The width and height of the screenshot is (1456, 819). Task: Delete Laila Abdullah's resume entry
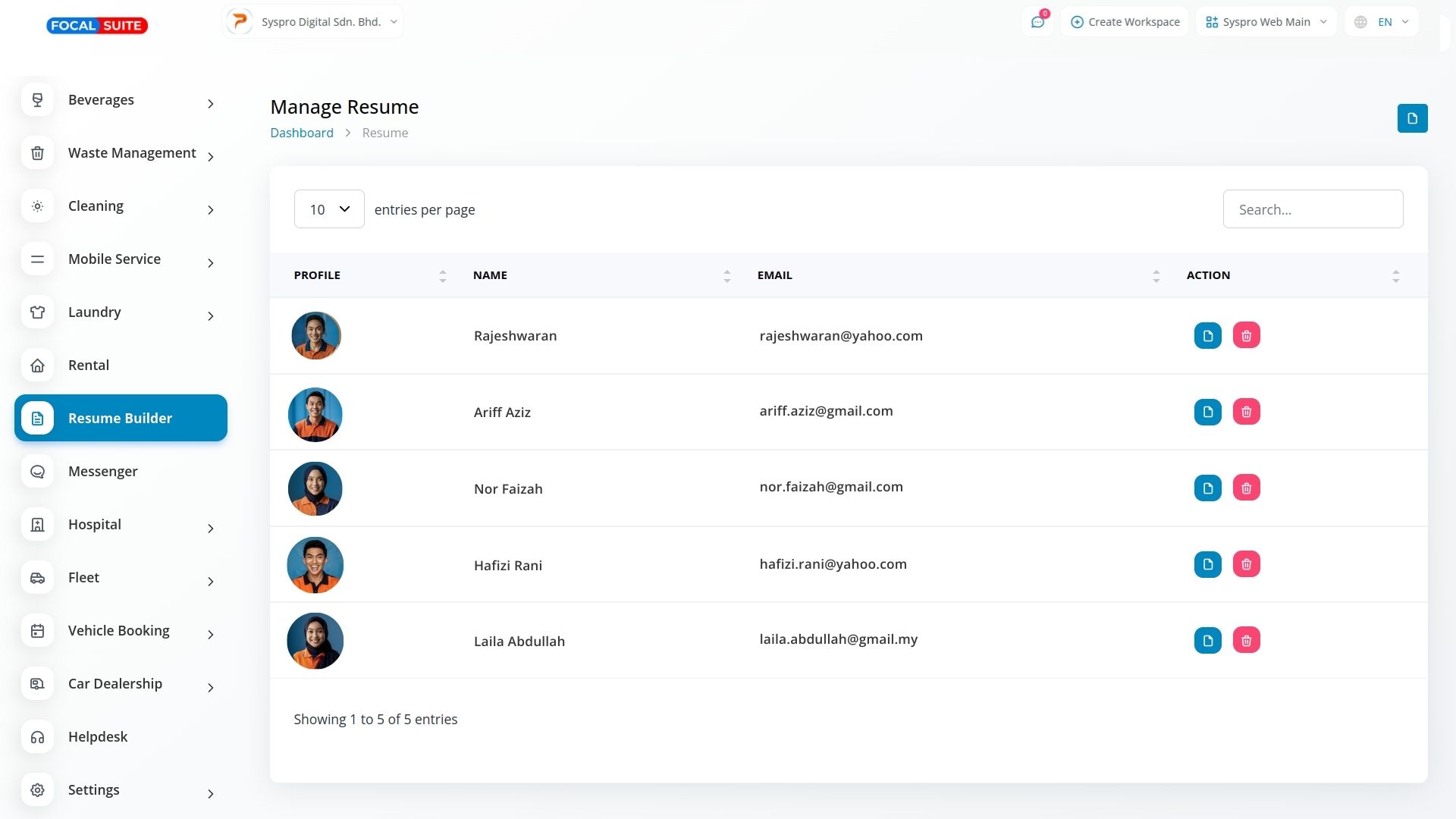pos(1246,640)
